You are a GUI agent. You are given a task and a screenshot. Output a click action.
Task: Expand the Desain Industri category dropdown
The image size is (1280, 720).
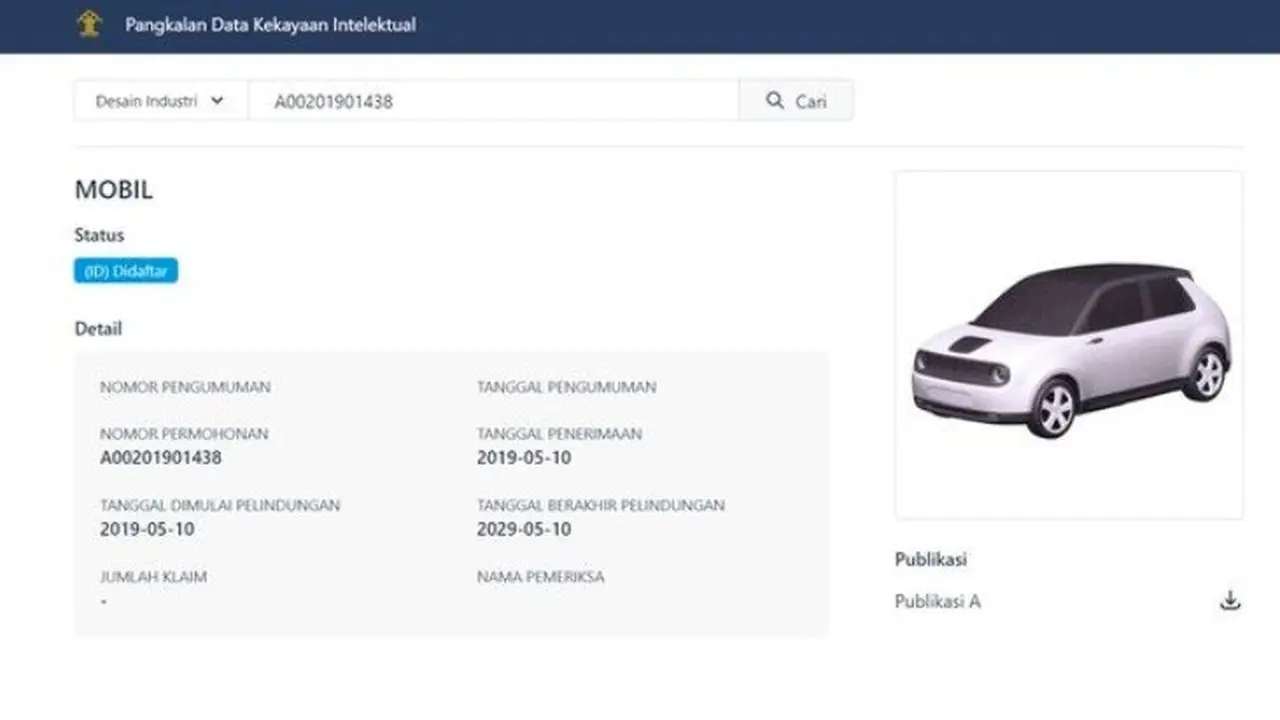pyautogui.click(x=160, y=101)
